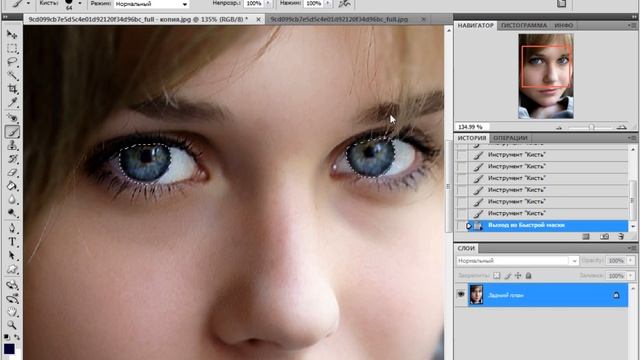Open the ИСТОРИЯ panel tab

(x=472, y=138)
